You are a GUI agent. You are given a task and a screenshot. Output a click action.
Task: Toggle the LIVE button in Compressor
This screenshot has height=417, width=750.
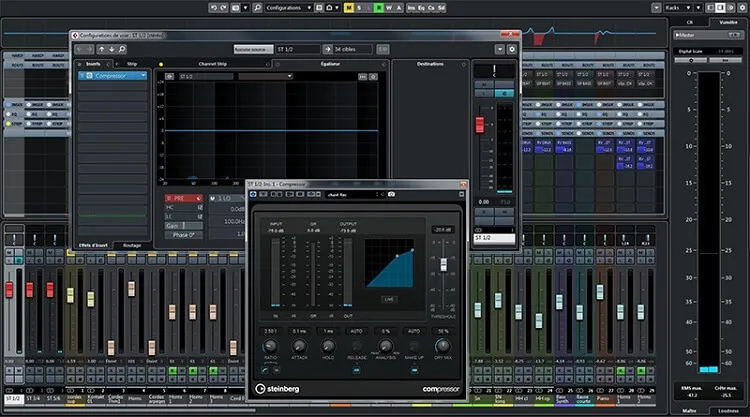point(387,299)
